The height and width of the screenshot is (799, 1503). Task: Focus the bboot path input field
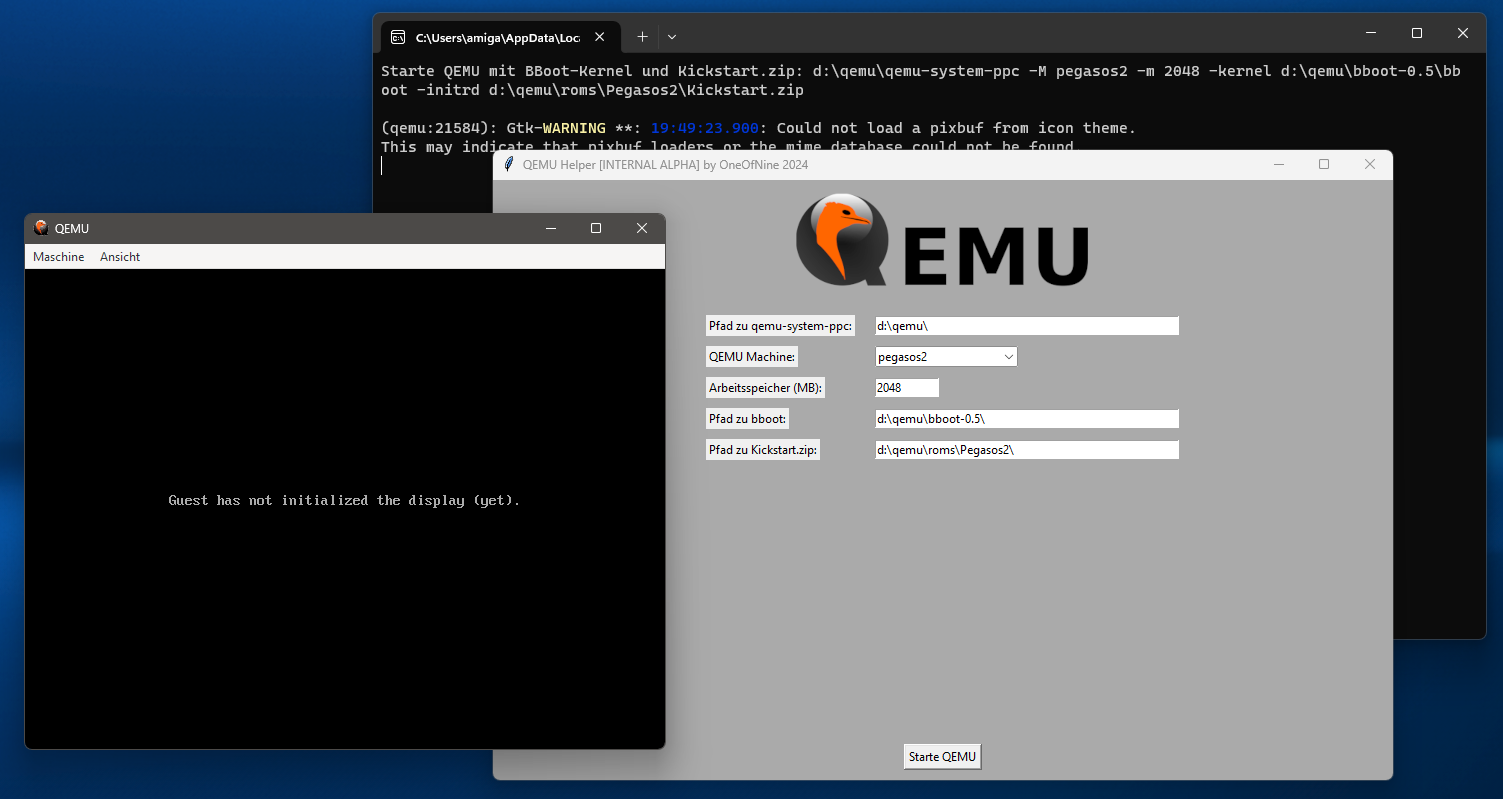(1027, 419)
